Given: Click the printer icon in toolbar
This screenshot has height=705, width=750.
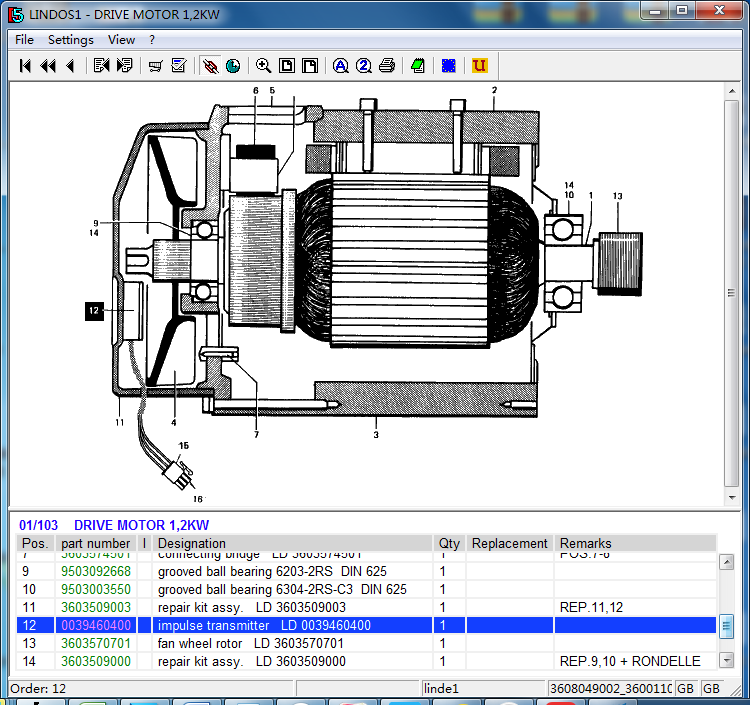Looking at the screenshot, I should [387, 66].
